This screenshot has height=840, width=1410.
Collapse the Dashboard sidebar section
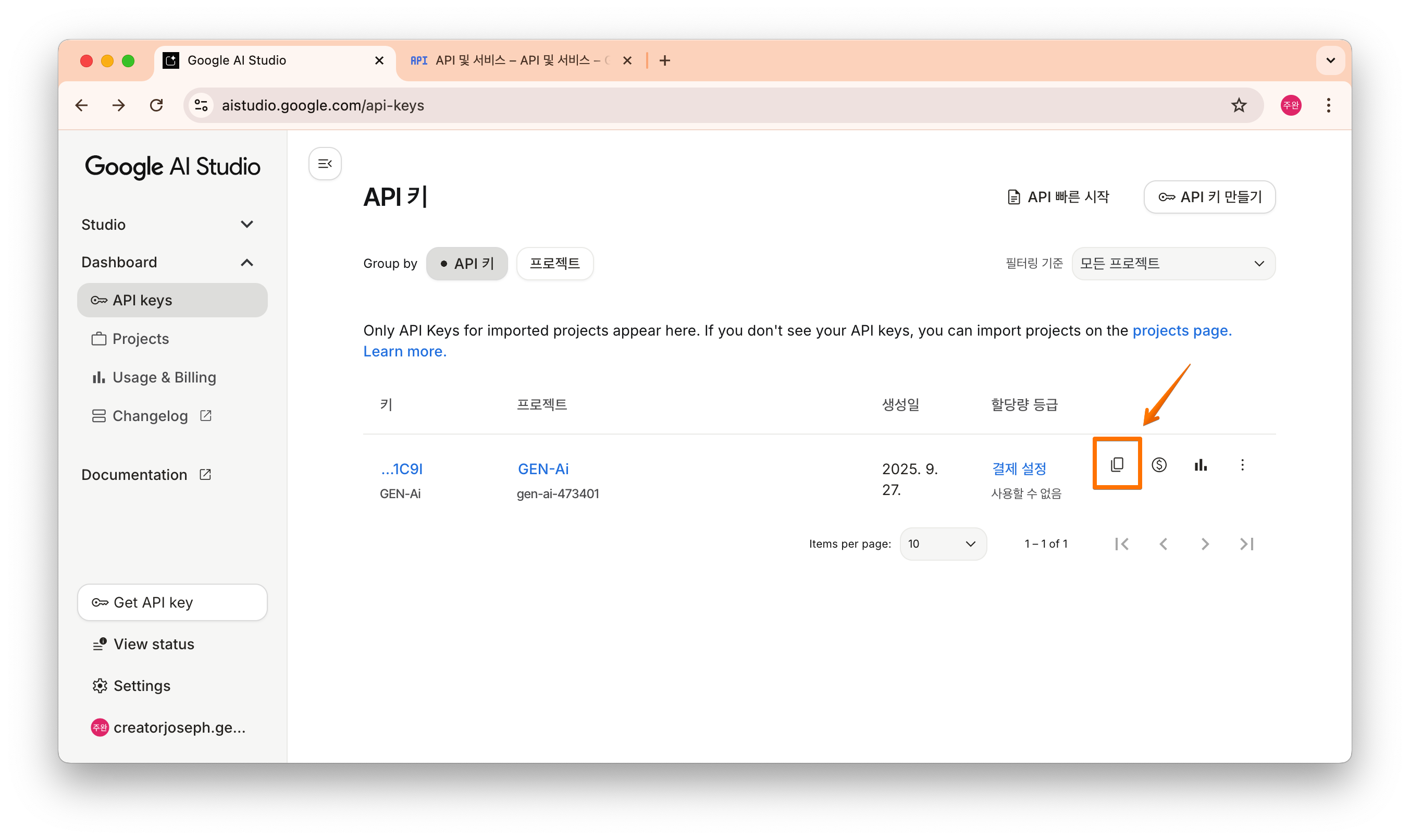246,263
